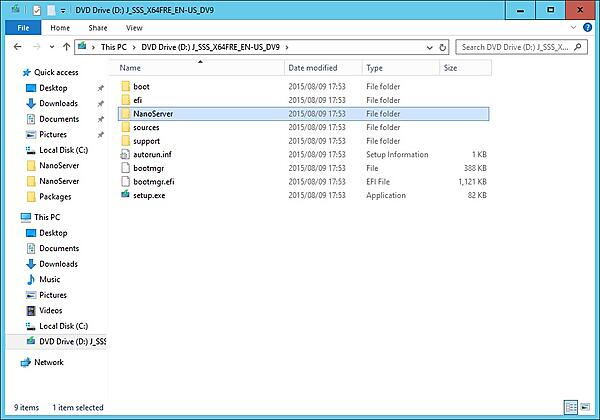Image resolution: width=600 pixels, height=420 pixels.
Task: Expand the ribbon with the chevron
Action: (573, 27)
